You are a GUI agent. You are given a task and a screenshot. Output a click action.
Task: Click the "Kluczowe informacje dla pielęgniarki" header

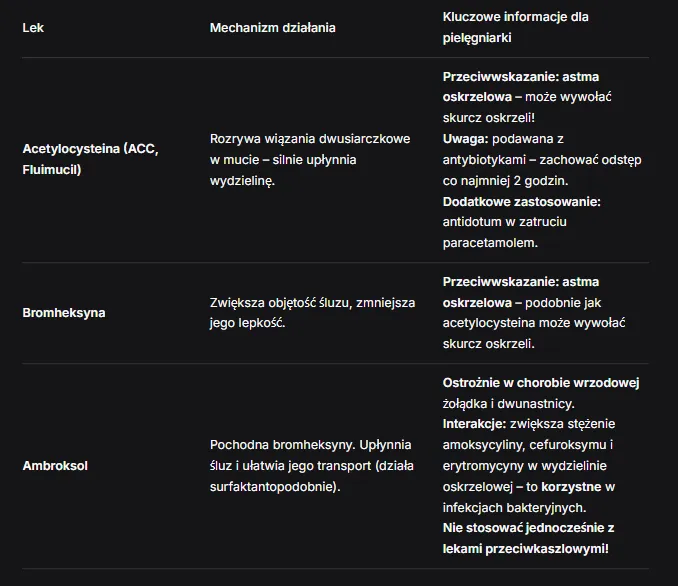click(x=515, y=27)
